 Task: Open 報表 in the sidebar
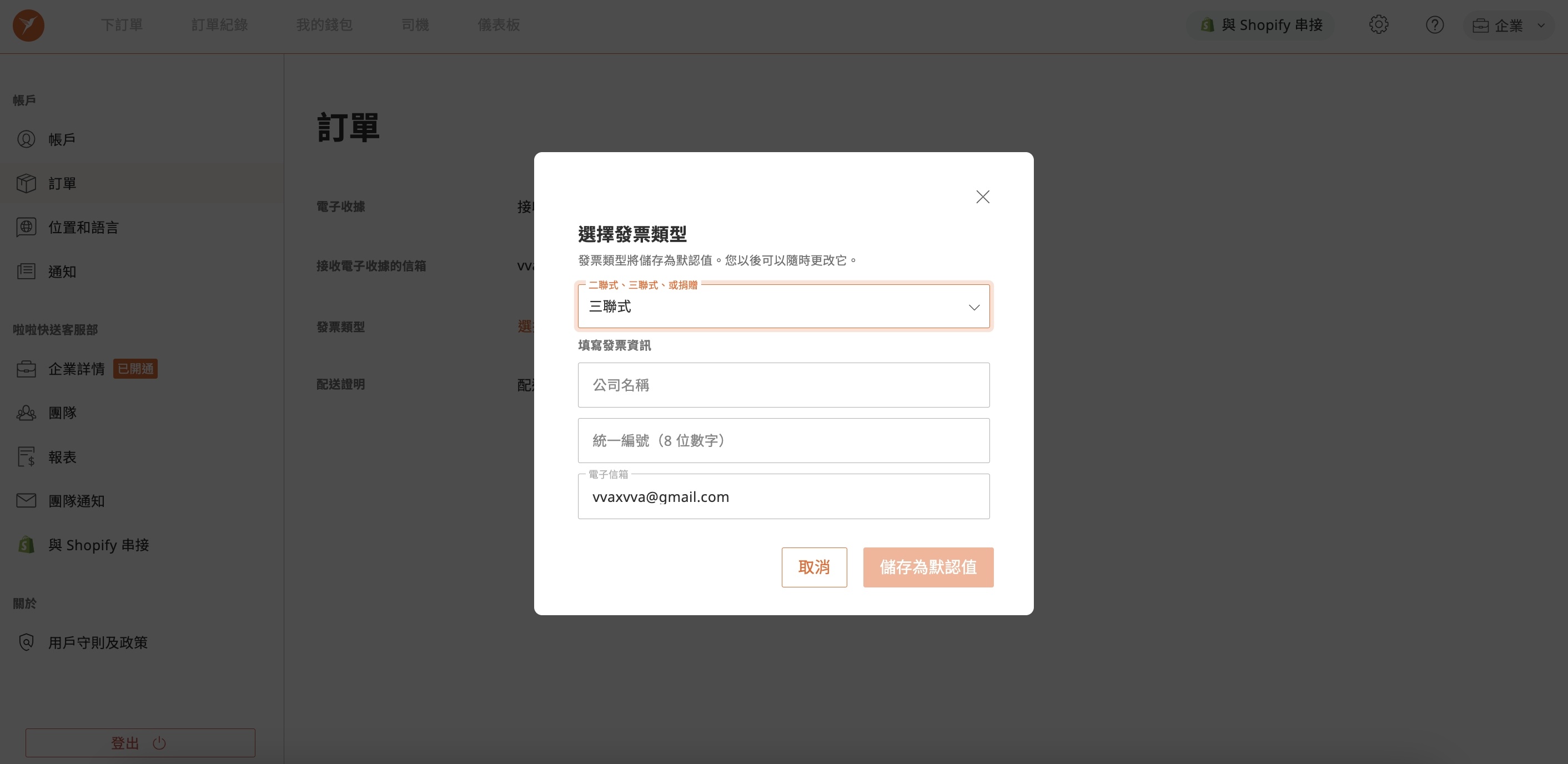[141, 456]
